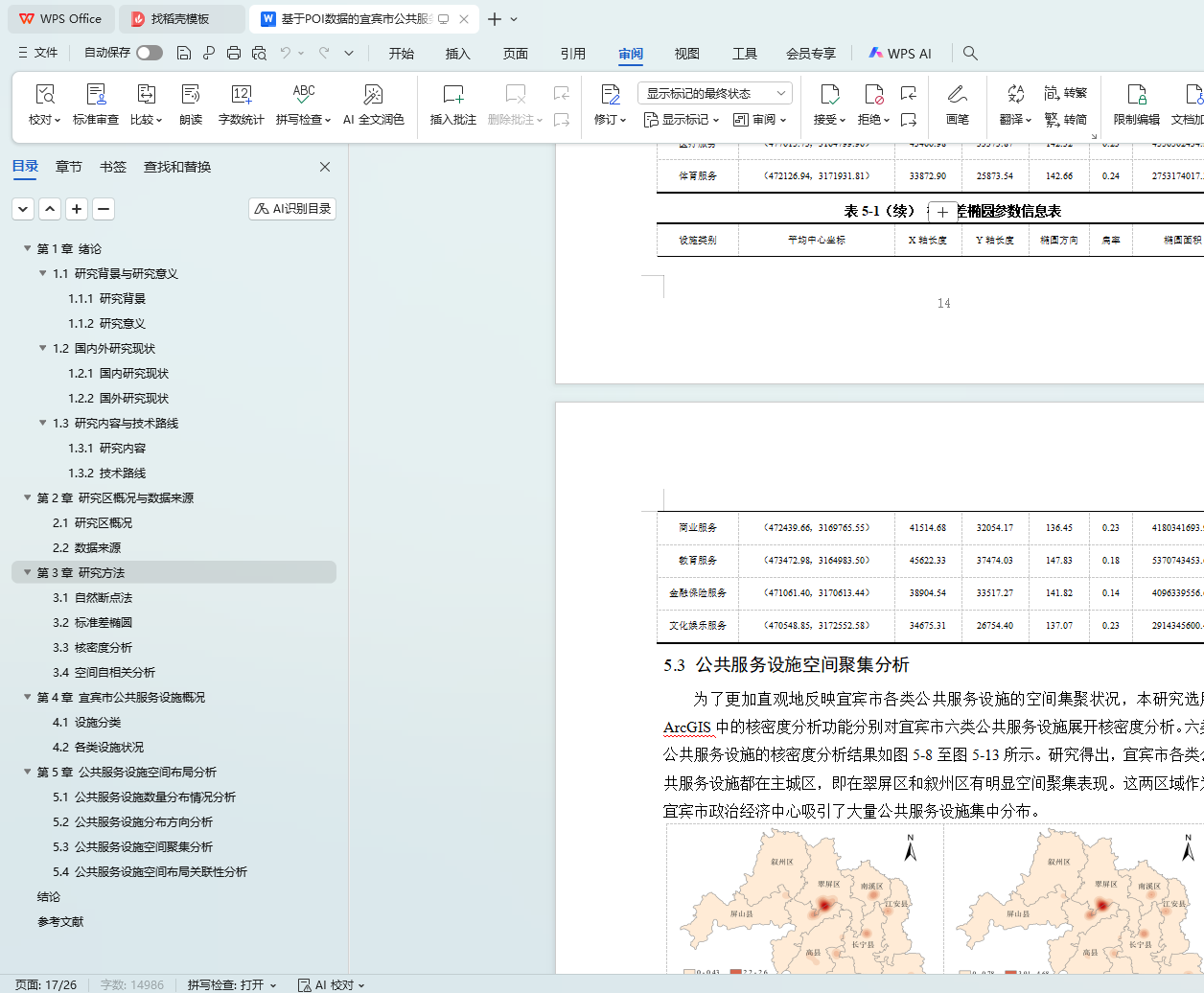Start 朗读 read-aloud tool
The image size is (1204, 993).
click(191, 95)
